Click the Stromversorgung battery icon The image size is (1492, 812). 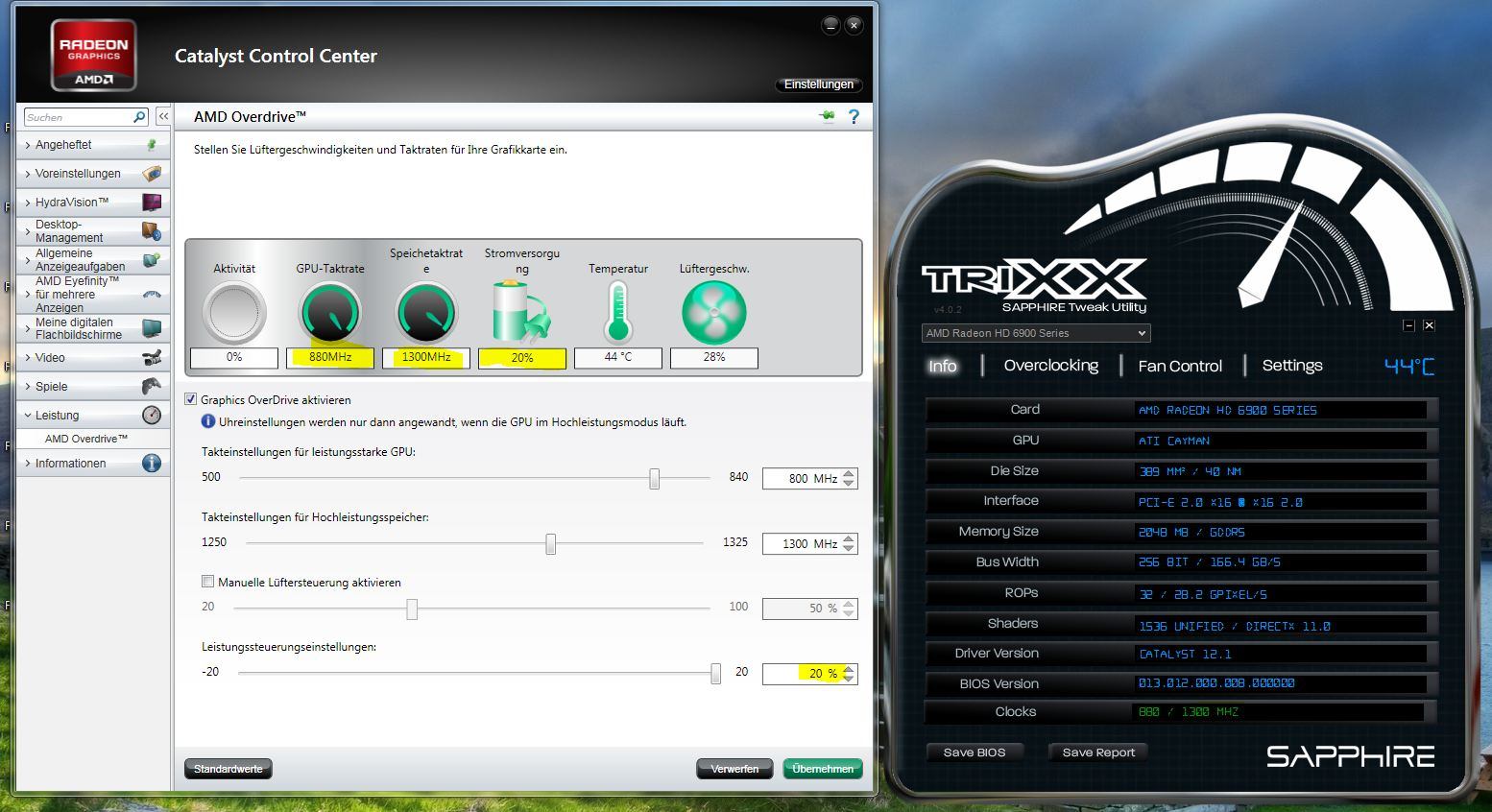pos(521,312)
